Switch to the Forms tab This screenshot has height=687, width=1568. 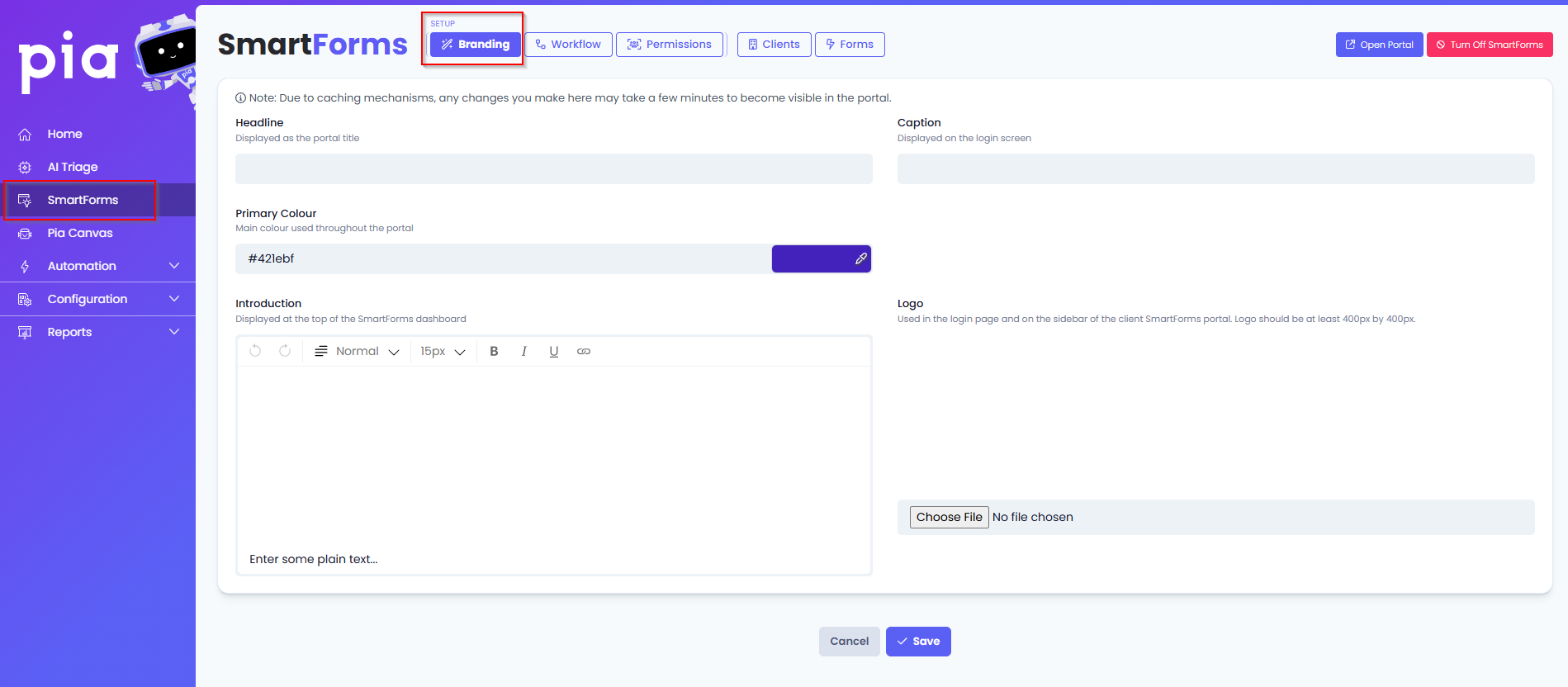click(x=850, y=45)
